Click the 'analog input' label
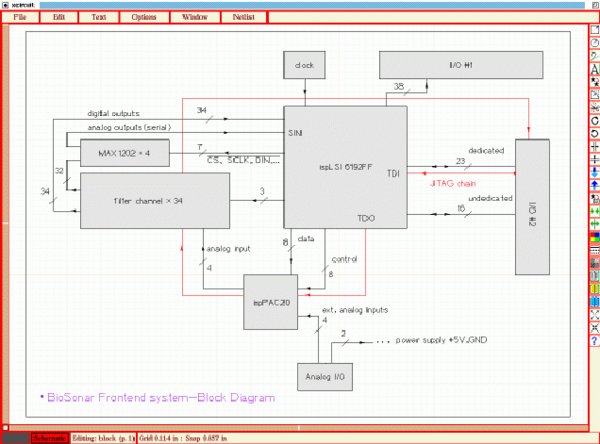The width and height of the screenshot is (600, 444). click(x=228, y=249)
